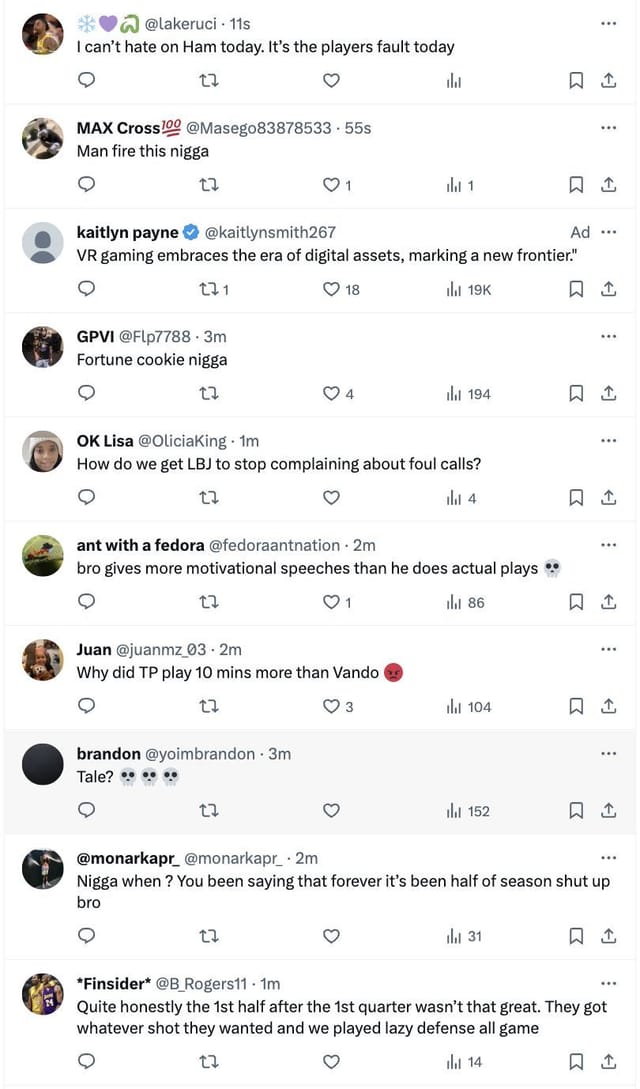Open more options menu on brandon's tweet

(608, 753)
